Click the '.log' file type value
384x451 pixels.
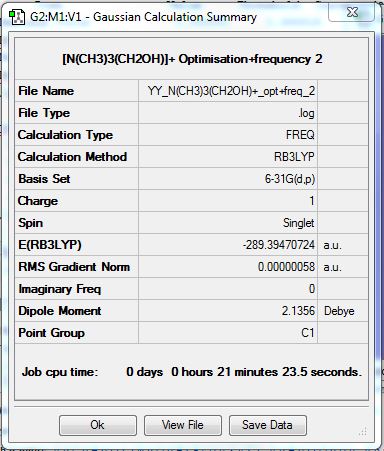[306, 113]
